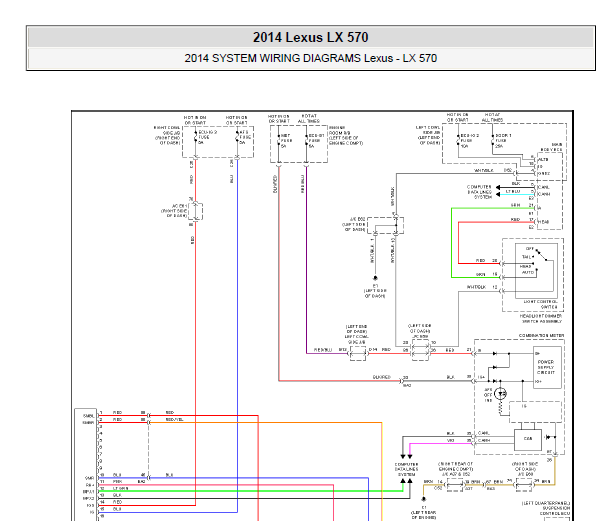Click the SMRR terminal label
This screenshot has width=604, height=521.
pyautogui.click(x=88, y=423)
